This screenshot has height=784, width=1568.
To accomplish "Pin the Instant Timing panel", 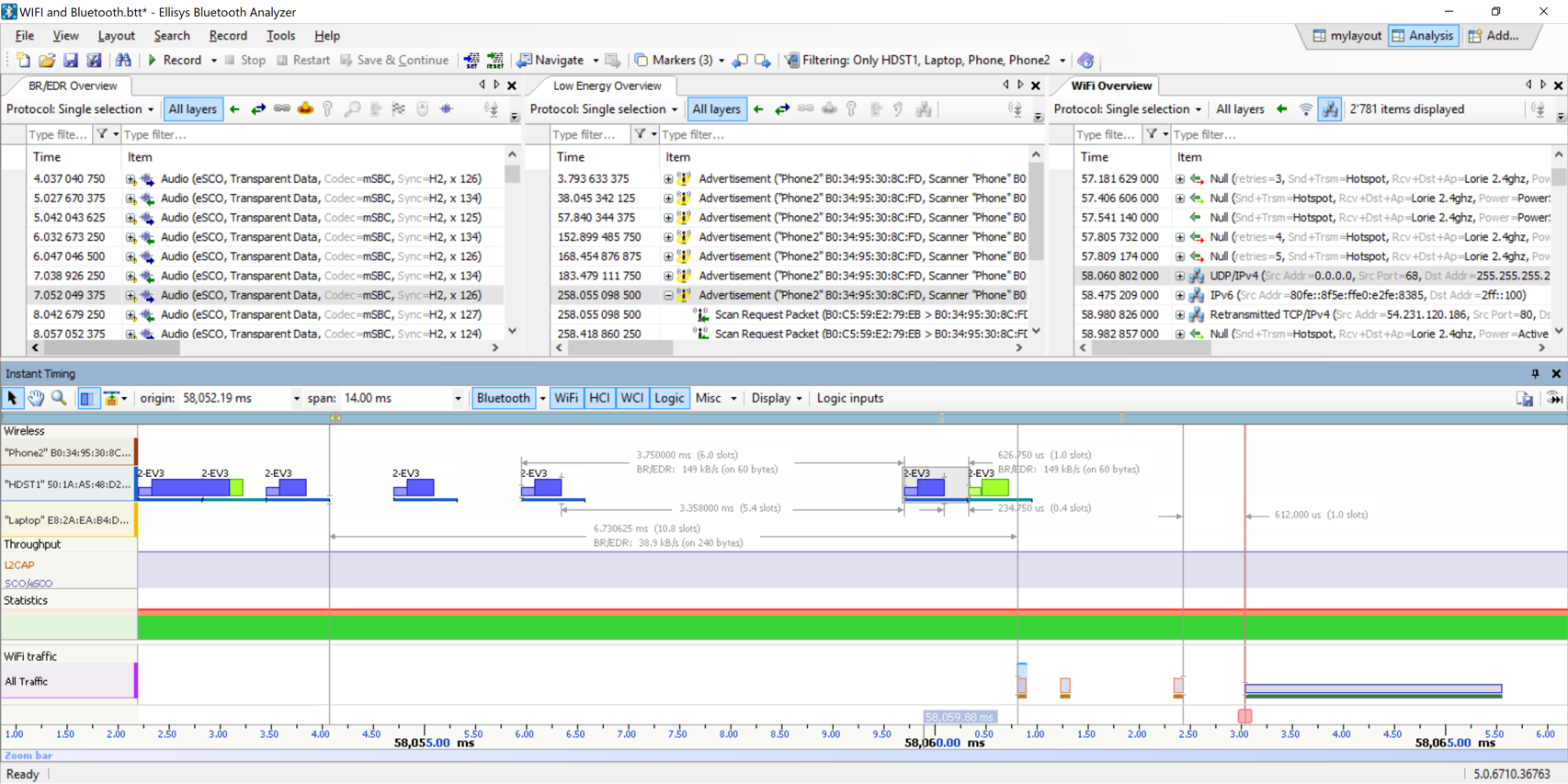I will pyautogui.click(x=1535, y=374).
